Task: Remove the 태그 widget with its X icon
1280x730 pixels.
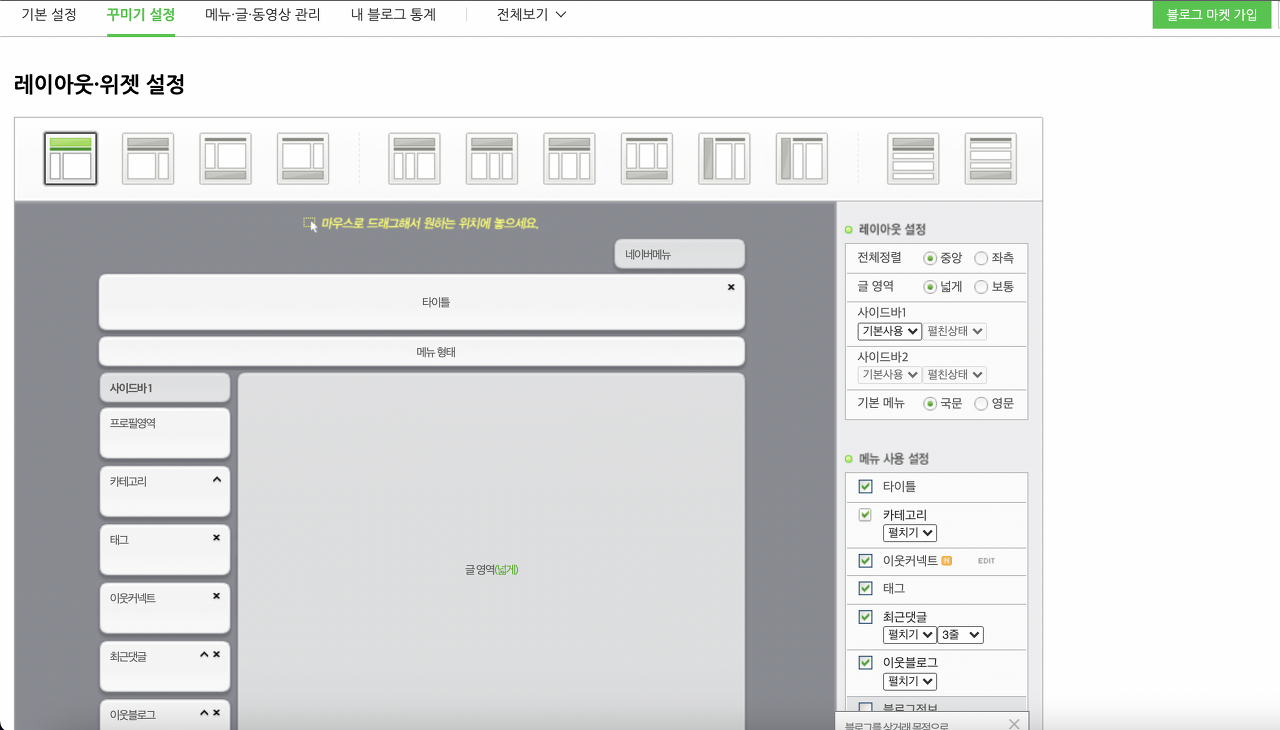Action: (216, 538)
